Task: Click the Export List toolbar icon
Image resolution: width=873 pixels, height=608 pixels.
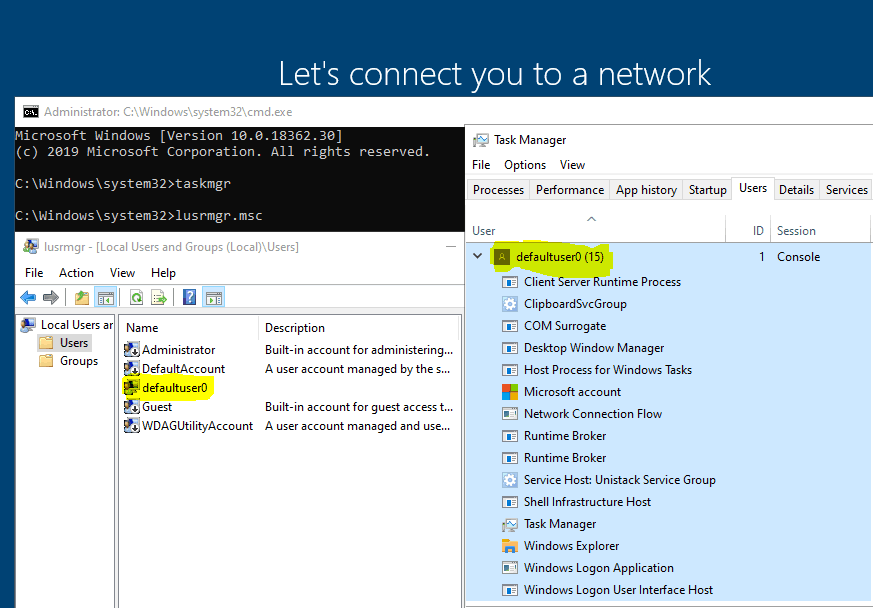Action: 159,298
